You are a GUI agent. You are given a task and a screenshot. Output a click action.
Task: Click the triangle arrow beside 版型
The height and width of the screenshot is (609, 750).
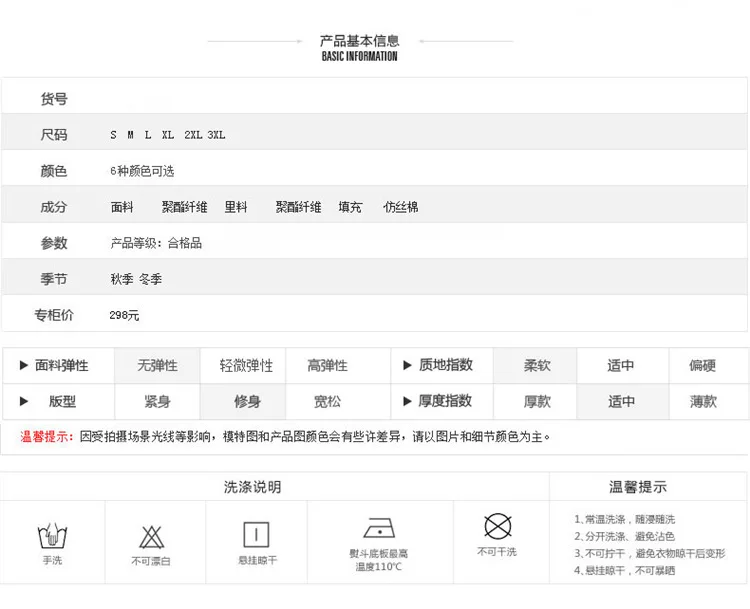pos(24,401)
